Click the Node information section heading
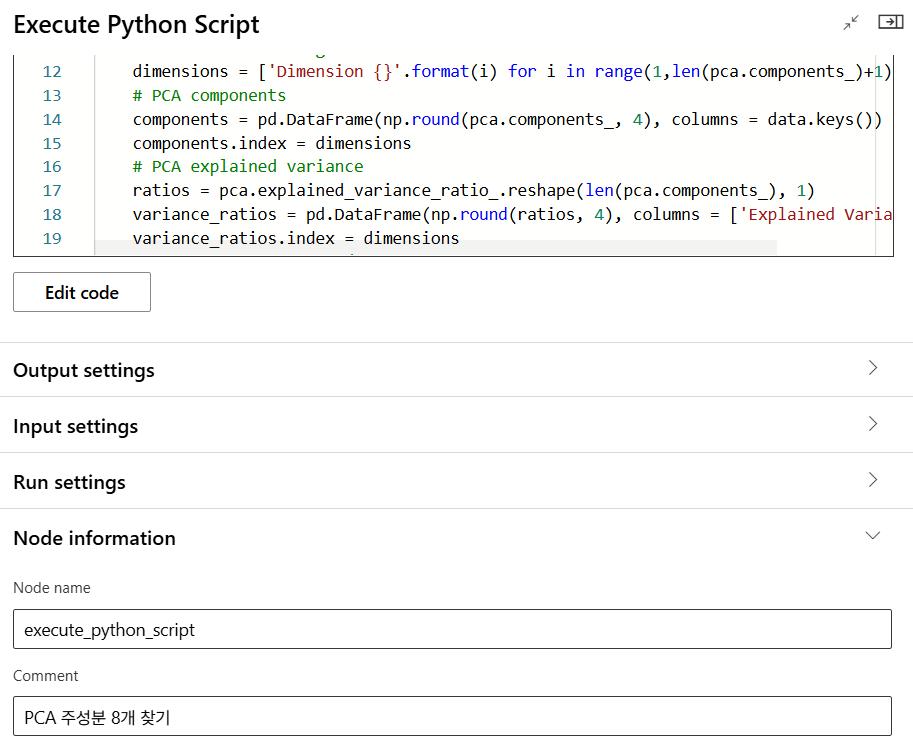Screen dimensions: 913x755 94,539
